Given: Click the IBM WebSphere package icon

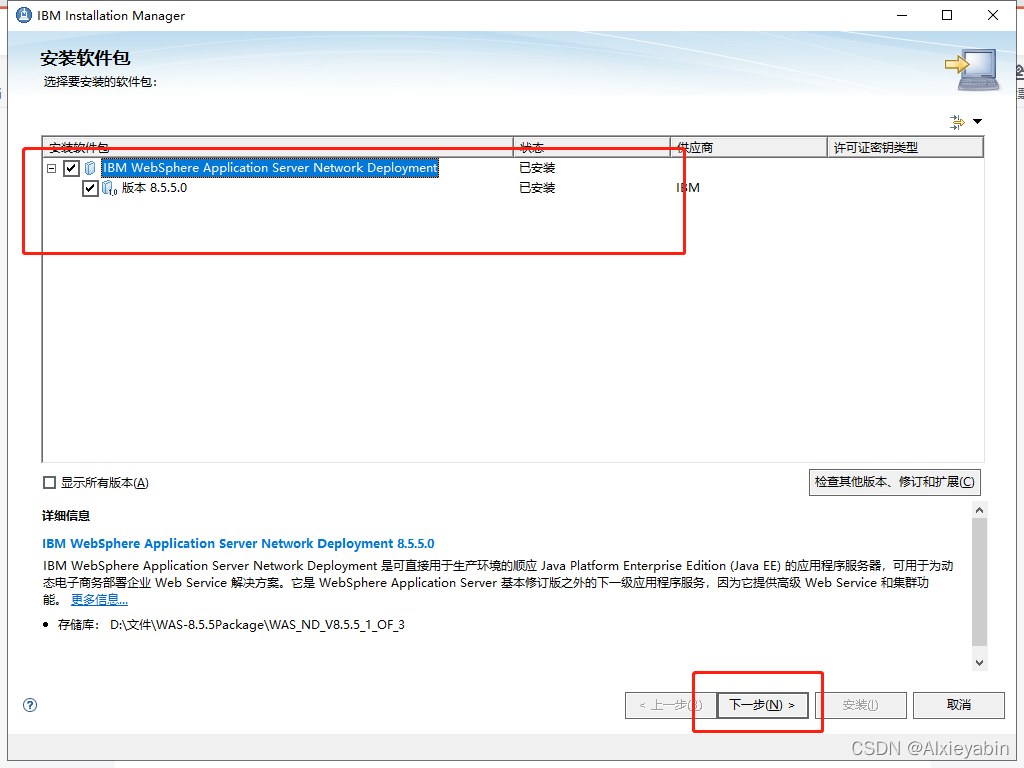Looking at the screenshot, I should coord(89,168).
